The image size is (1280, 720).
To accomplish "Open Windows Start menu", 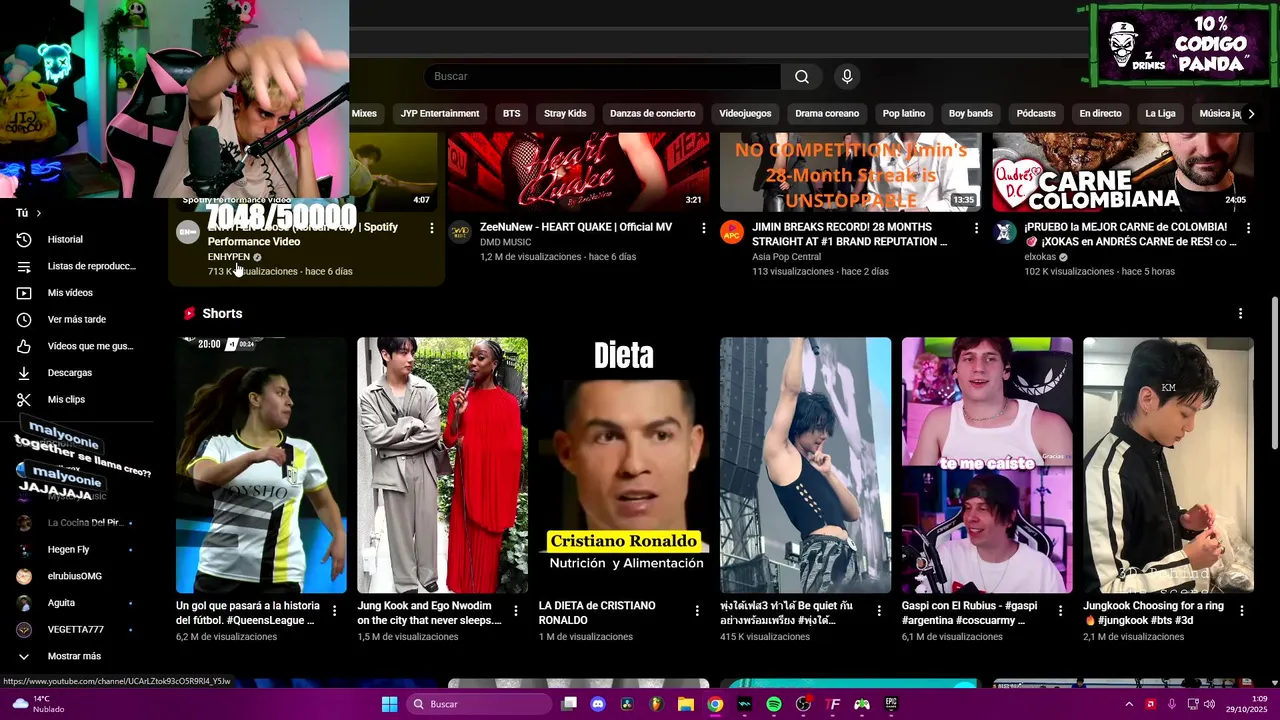I will [x=390, y=705].
